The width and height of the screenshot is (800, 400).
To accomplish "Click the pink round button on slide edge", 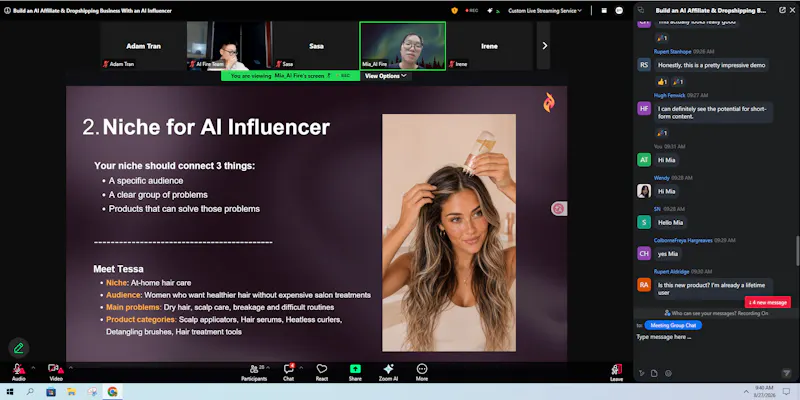I will pyautogui.click(x=559, y=208).
